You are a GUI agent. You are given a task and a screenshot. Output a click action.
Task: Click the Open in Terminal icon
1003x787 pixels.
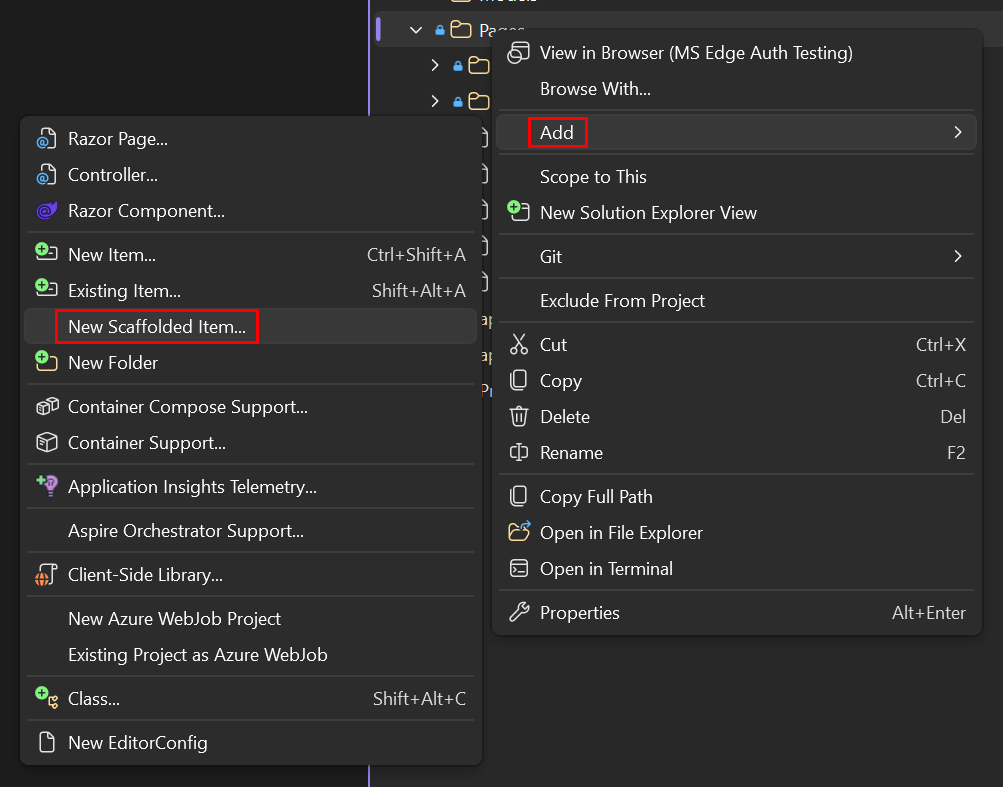[519, 568]
